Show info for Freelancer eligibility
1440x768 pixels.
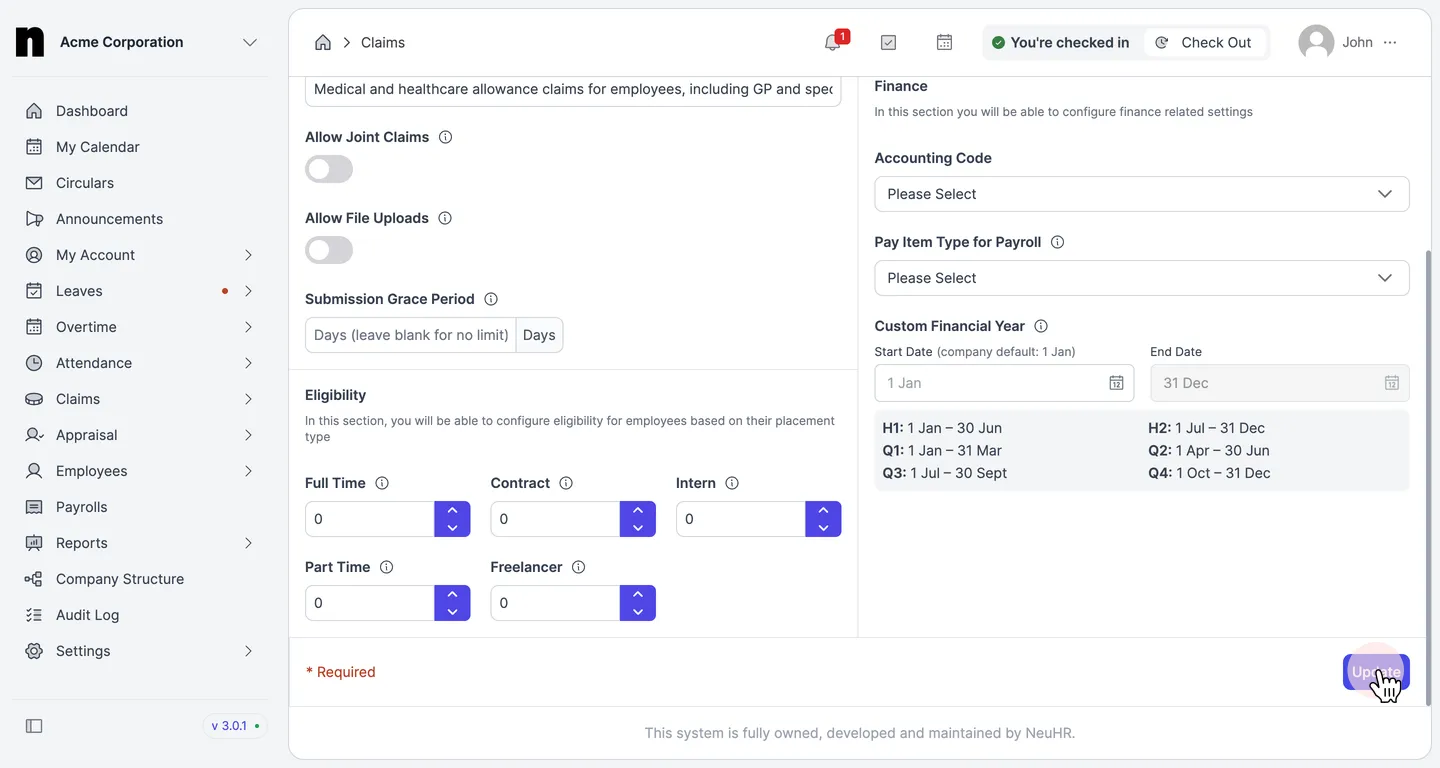(578, 567)
